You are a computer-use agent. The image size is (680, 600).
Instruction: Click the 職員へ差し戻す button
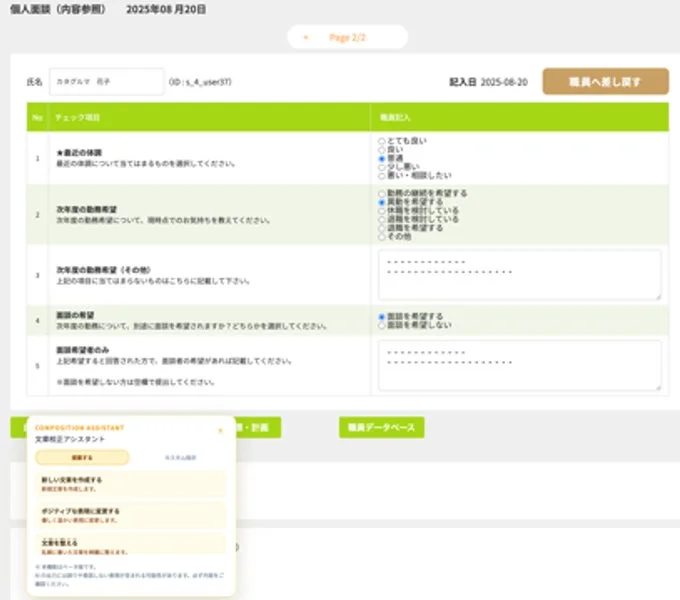pos(605,81)
